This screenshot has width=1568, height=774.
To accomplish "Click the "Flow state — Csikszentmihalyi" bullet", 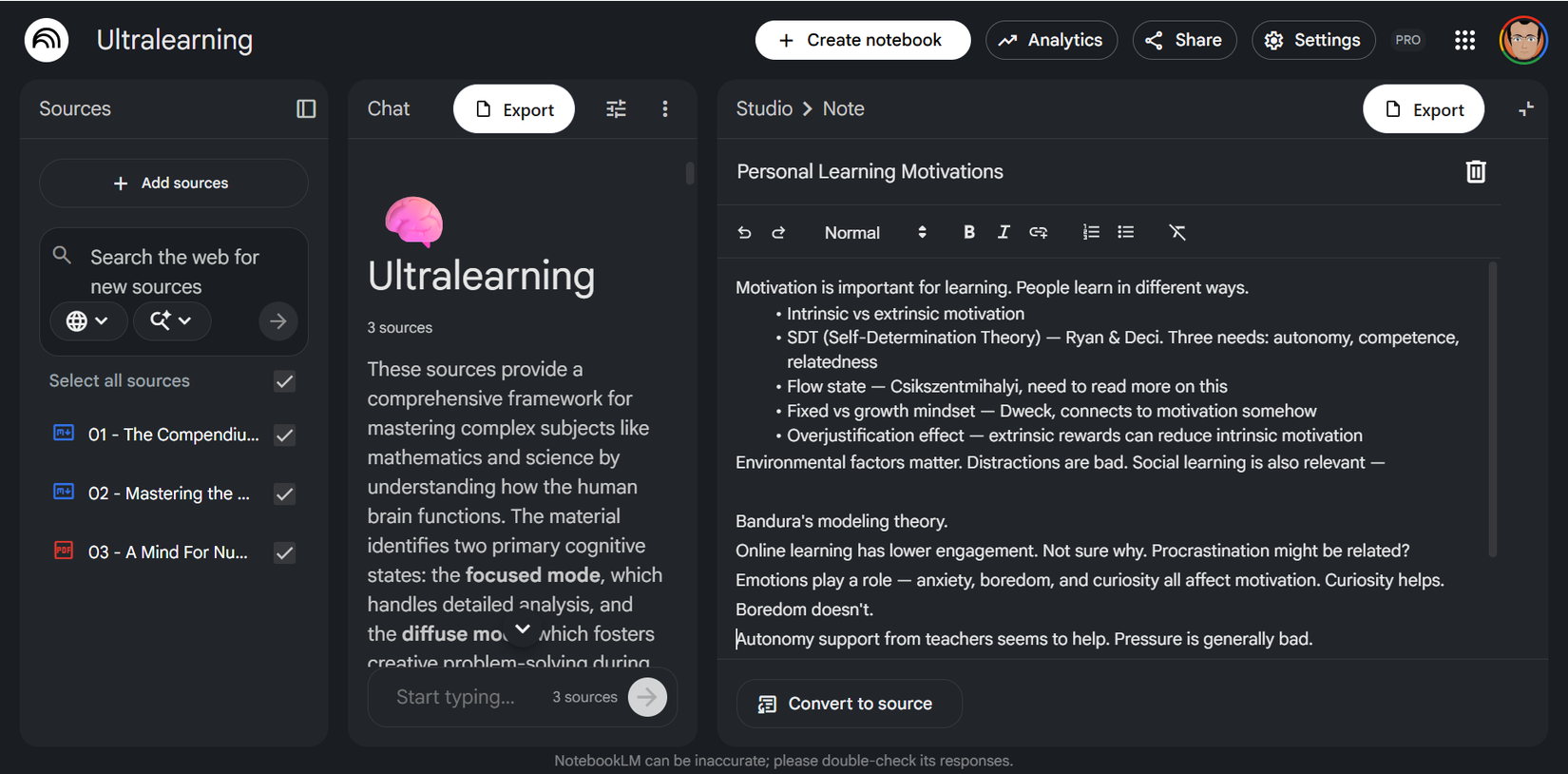I will [x=1007, y=386].
